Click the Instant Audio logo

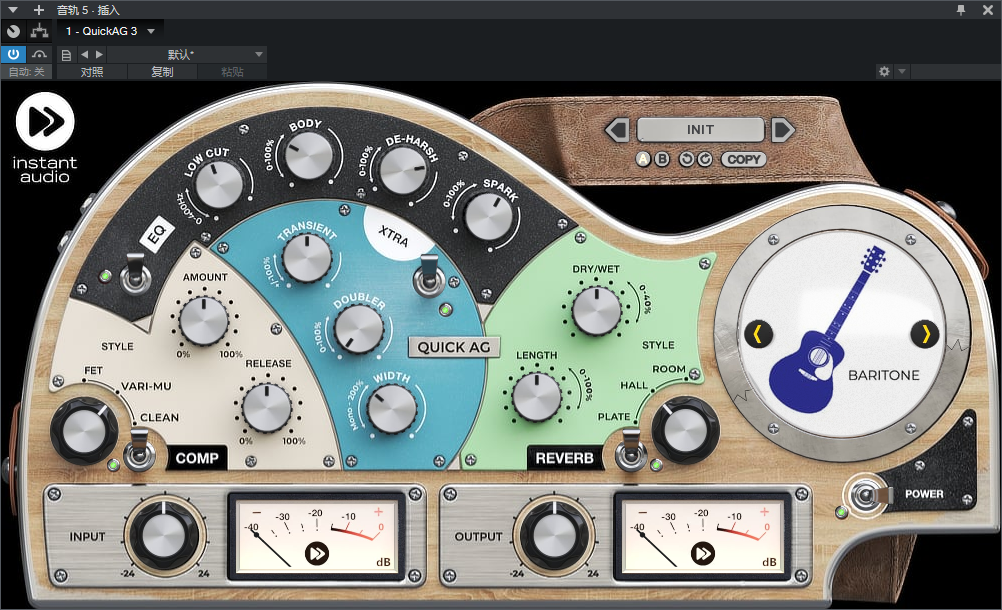pyautogui.click(x=45, y=138)
